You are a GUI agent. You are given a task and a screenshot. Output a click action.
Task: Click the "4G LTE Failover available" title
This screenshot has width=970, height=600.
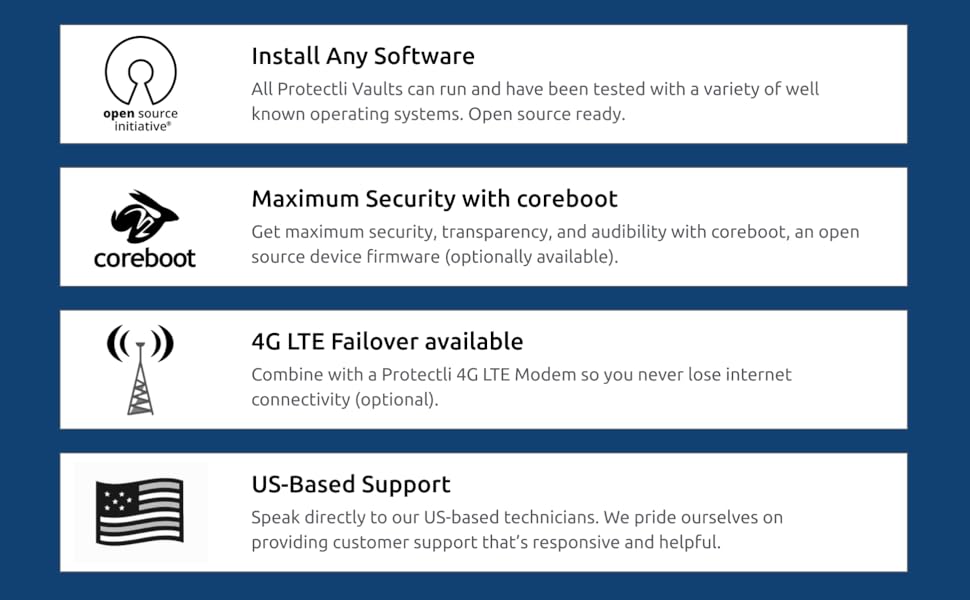click(x=387, y=342)
